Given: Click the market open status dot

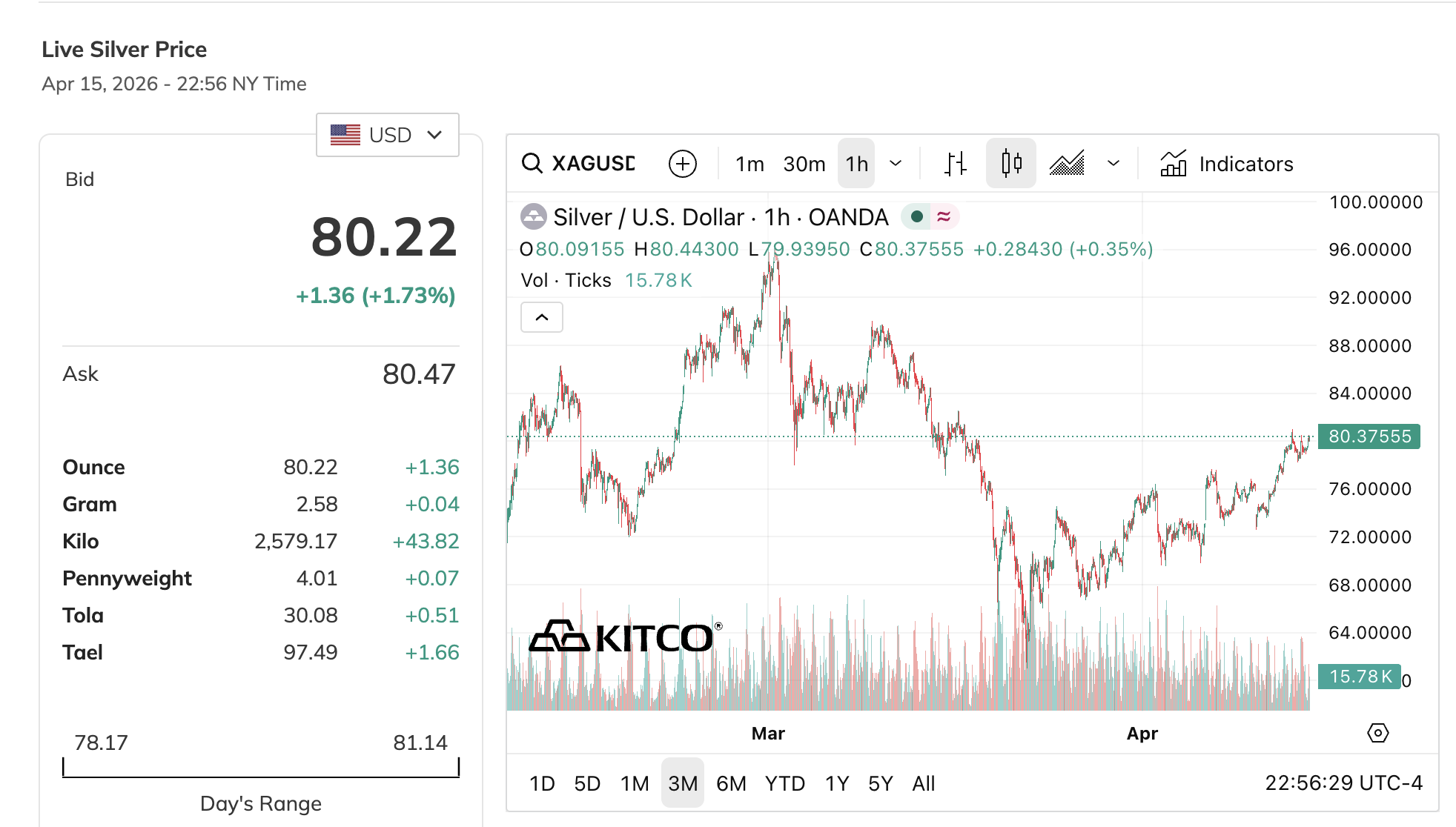Looking at the screenshot, I should [x=917, y=216].
